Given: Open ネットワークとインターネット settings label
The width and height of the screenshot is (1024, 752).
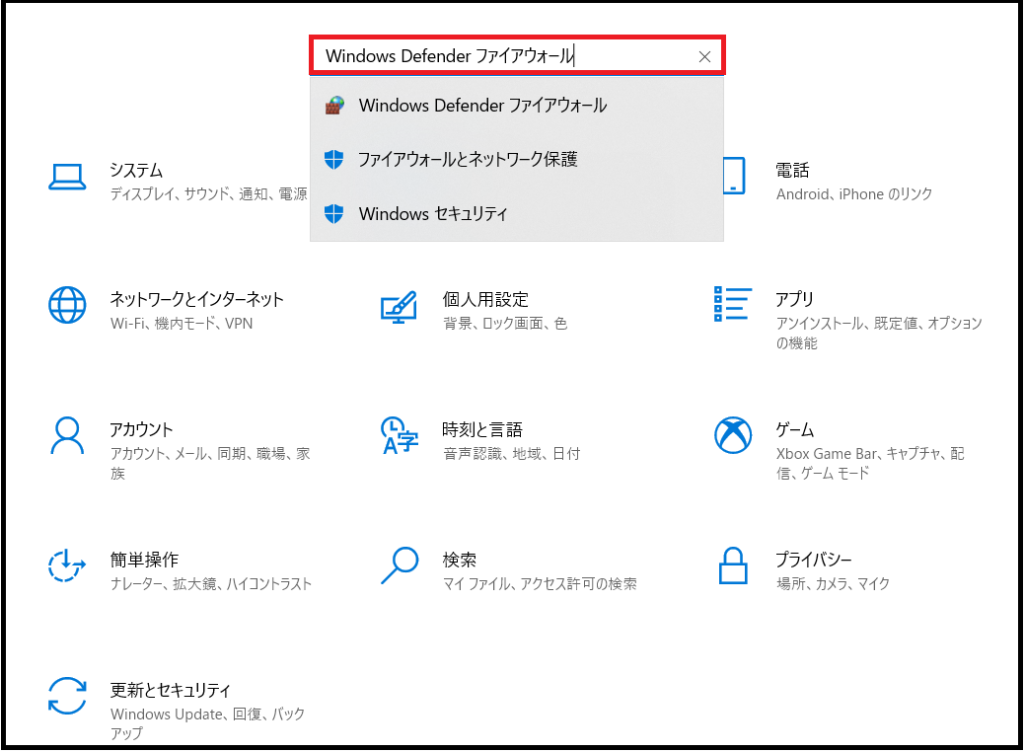Looking at the screenshot, I should tap(197, 299).
